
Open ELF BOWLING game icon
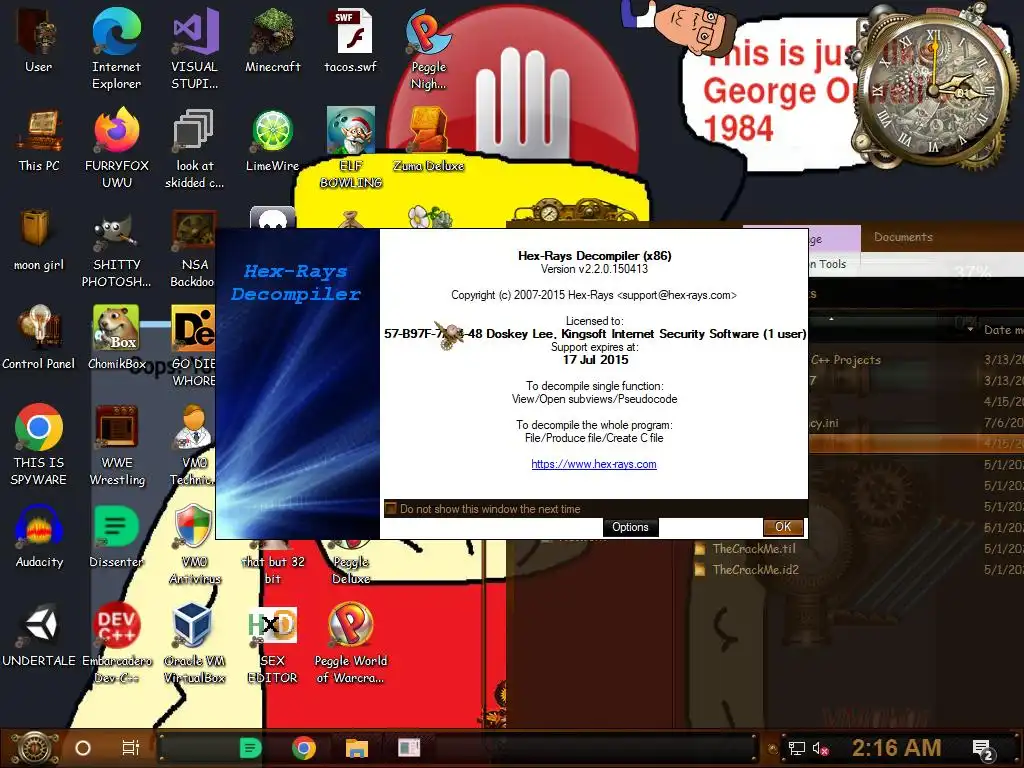(x=351, y=148)
